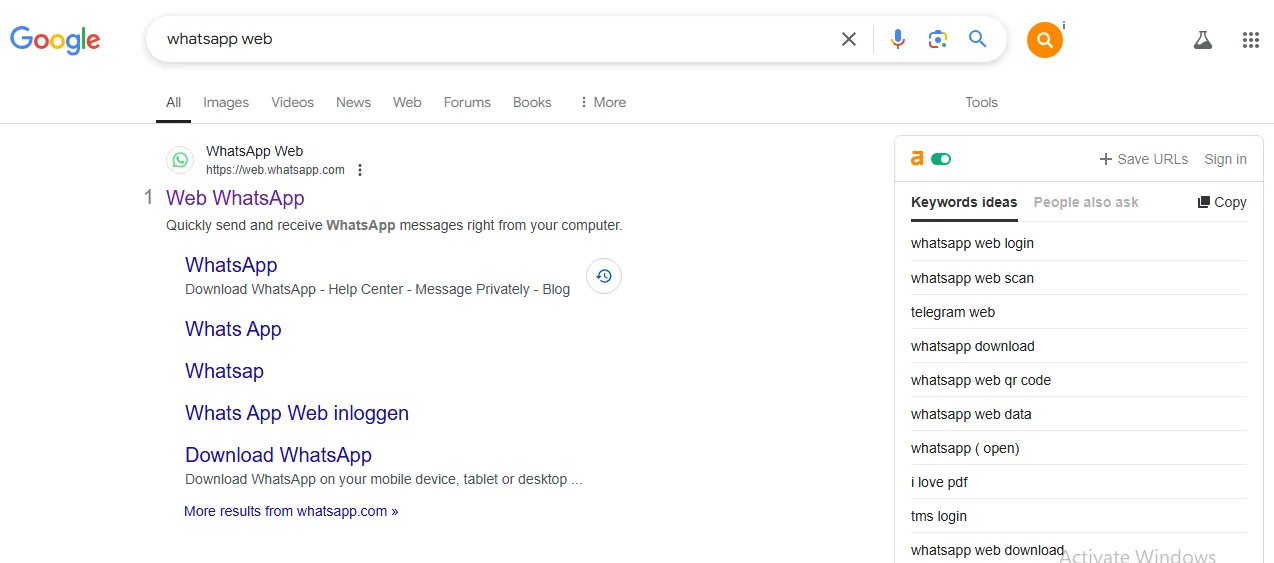1274x563 pixels.
Task: Click the 'WhatsApp Web' site name text
Action: [x=254, y=151]
